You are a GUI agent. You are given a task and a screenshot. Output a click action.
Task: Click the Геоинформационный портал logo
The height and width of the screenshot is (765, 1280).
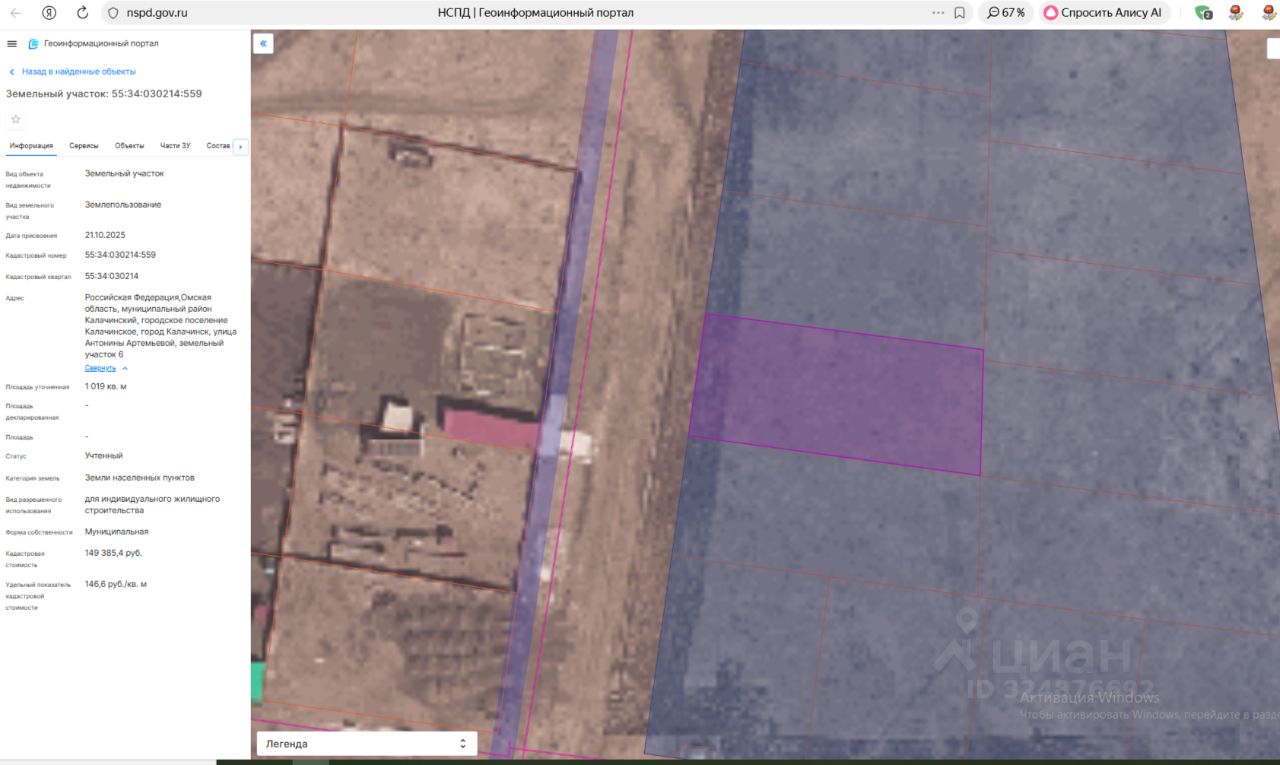coord(93,44)
